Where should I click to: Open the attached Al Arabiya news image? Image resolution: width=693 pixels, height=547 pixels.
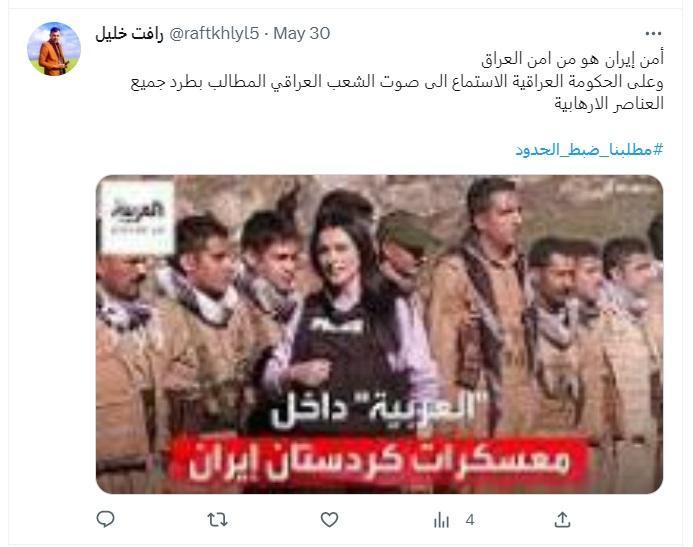tap(379, 334)
